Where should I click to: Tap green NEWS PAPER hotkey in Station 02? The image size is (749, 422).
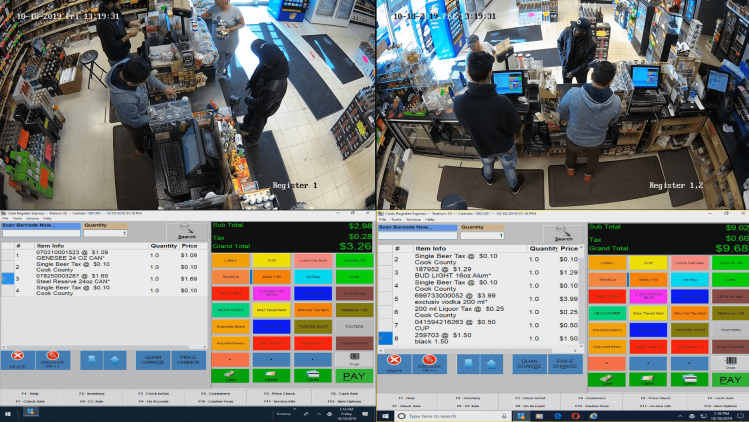tap(230, 310)
